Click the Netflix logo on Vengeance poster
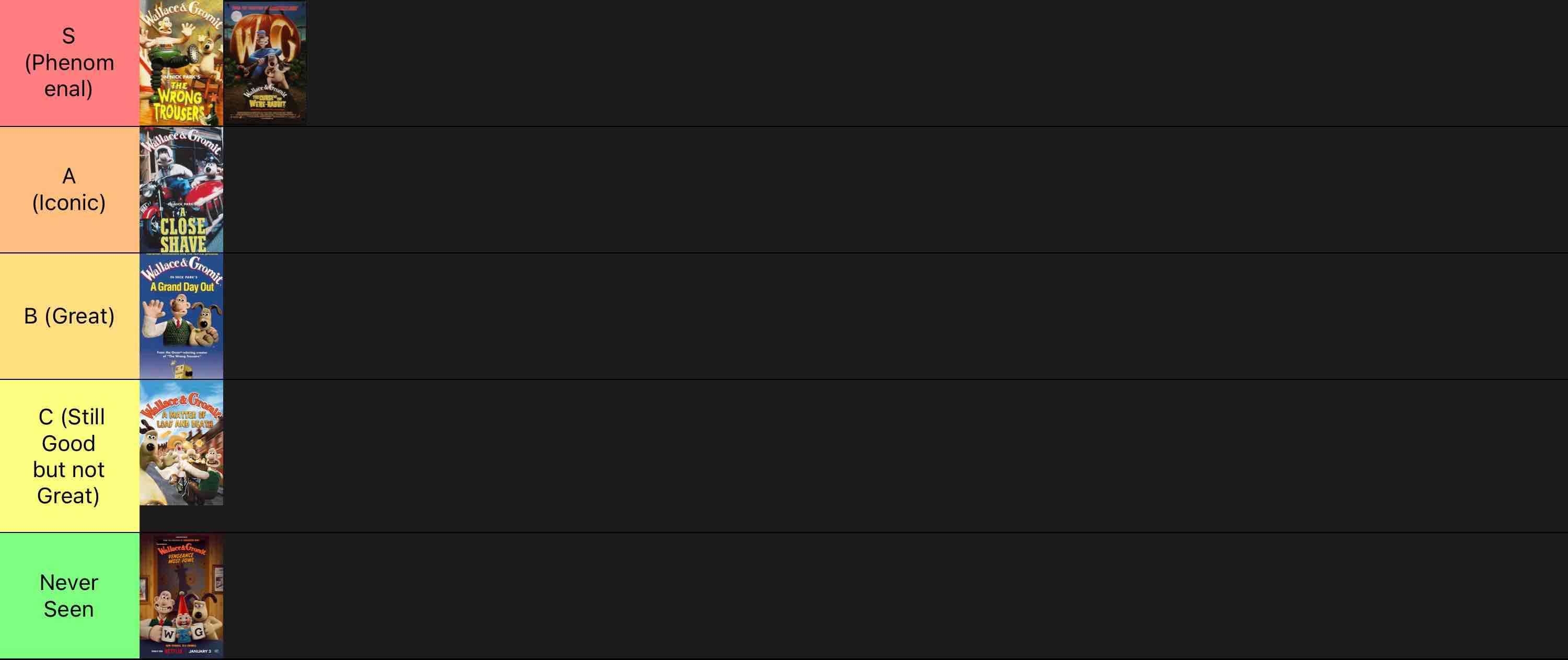This screenshot has width=1568, height=660. point(174,651)
